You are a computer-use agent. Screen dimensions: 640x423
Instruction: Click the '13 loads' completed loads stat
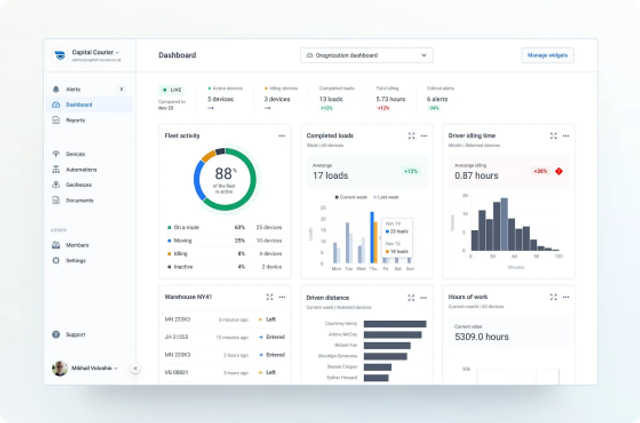click(331, 99)
